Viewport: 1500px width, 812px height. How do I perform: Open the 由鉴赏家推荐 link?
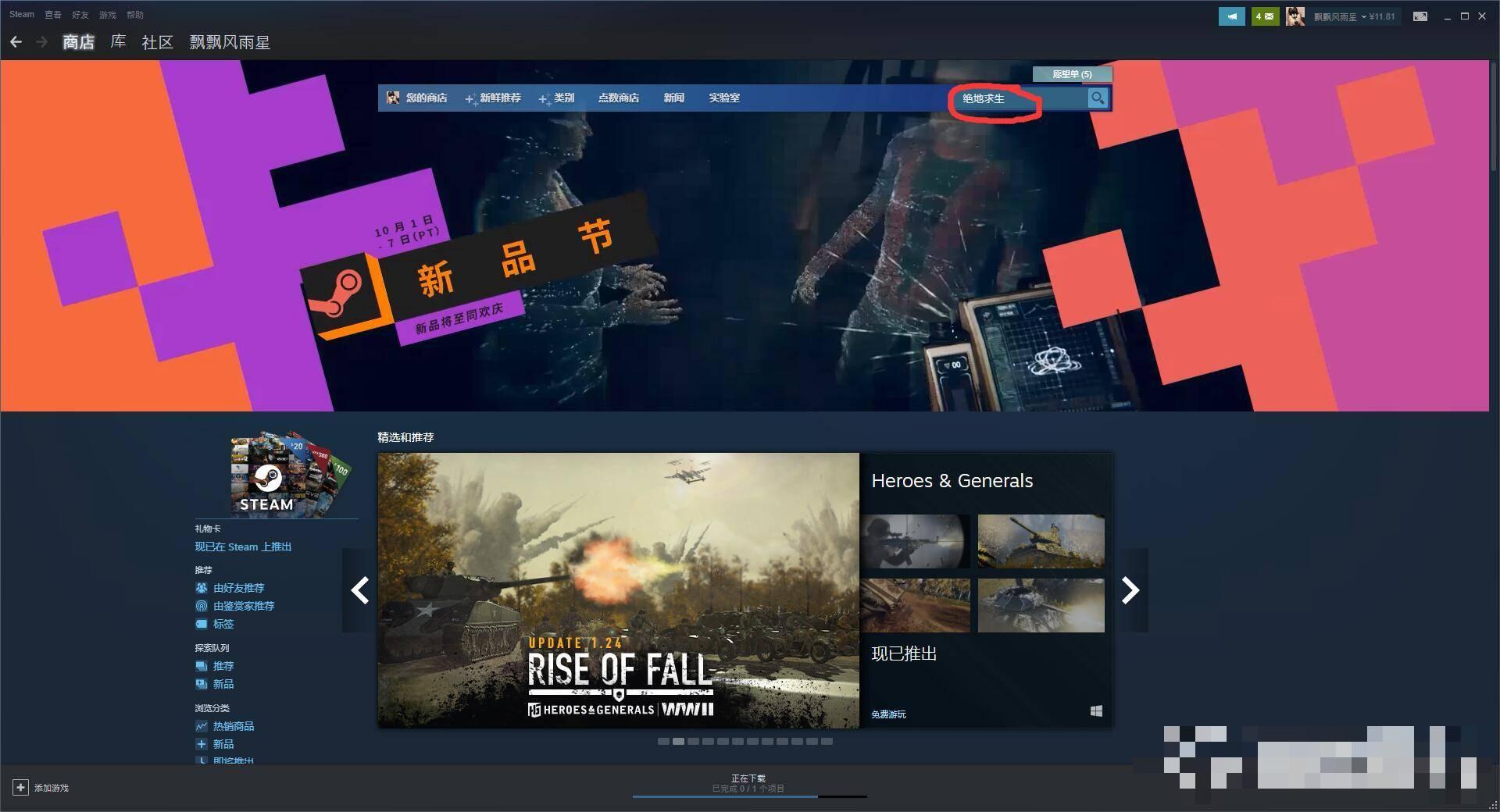(244, 606)
